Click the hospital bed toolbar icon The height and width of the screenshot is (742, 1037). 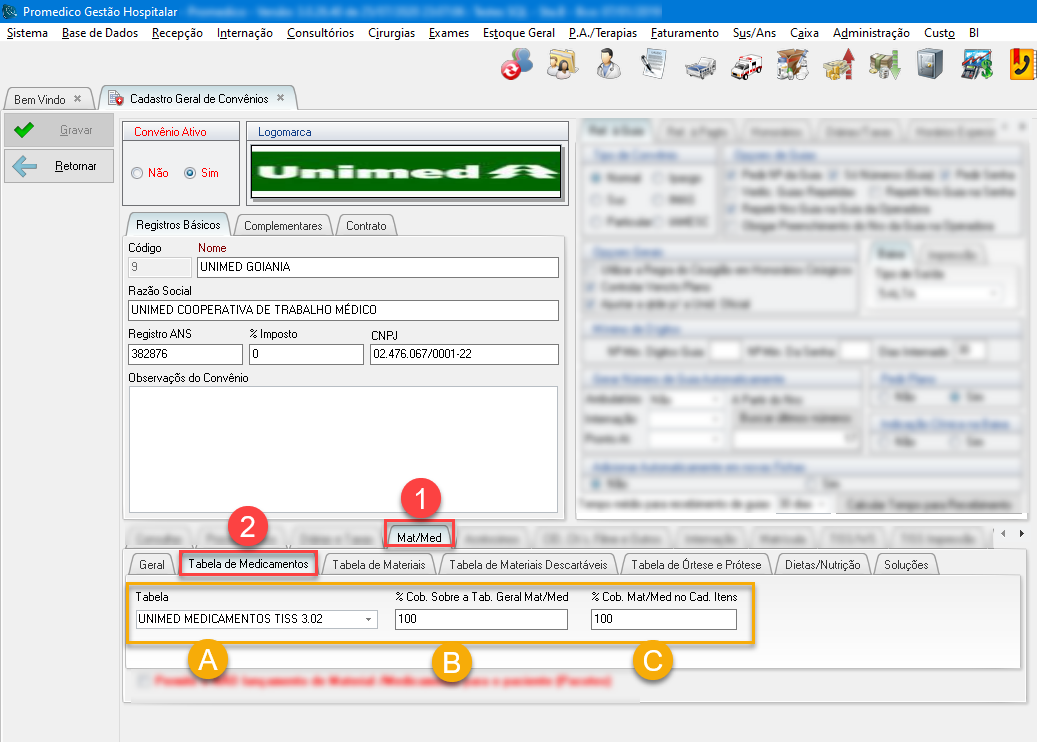[x=700, y=67]
